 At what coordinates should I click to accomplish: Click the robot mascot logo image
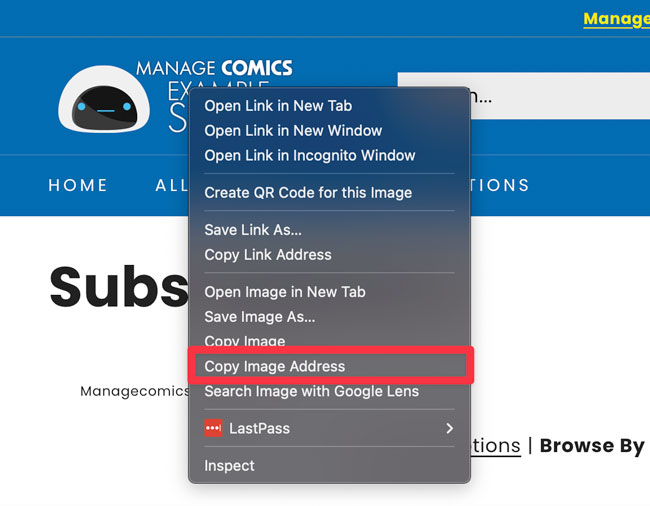tap(104, 99)
